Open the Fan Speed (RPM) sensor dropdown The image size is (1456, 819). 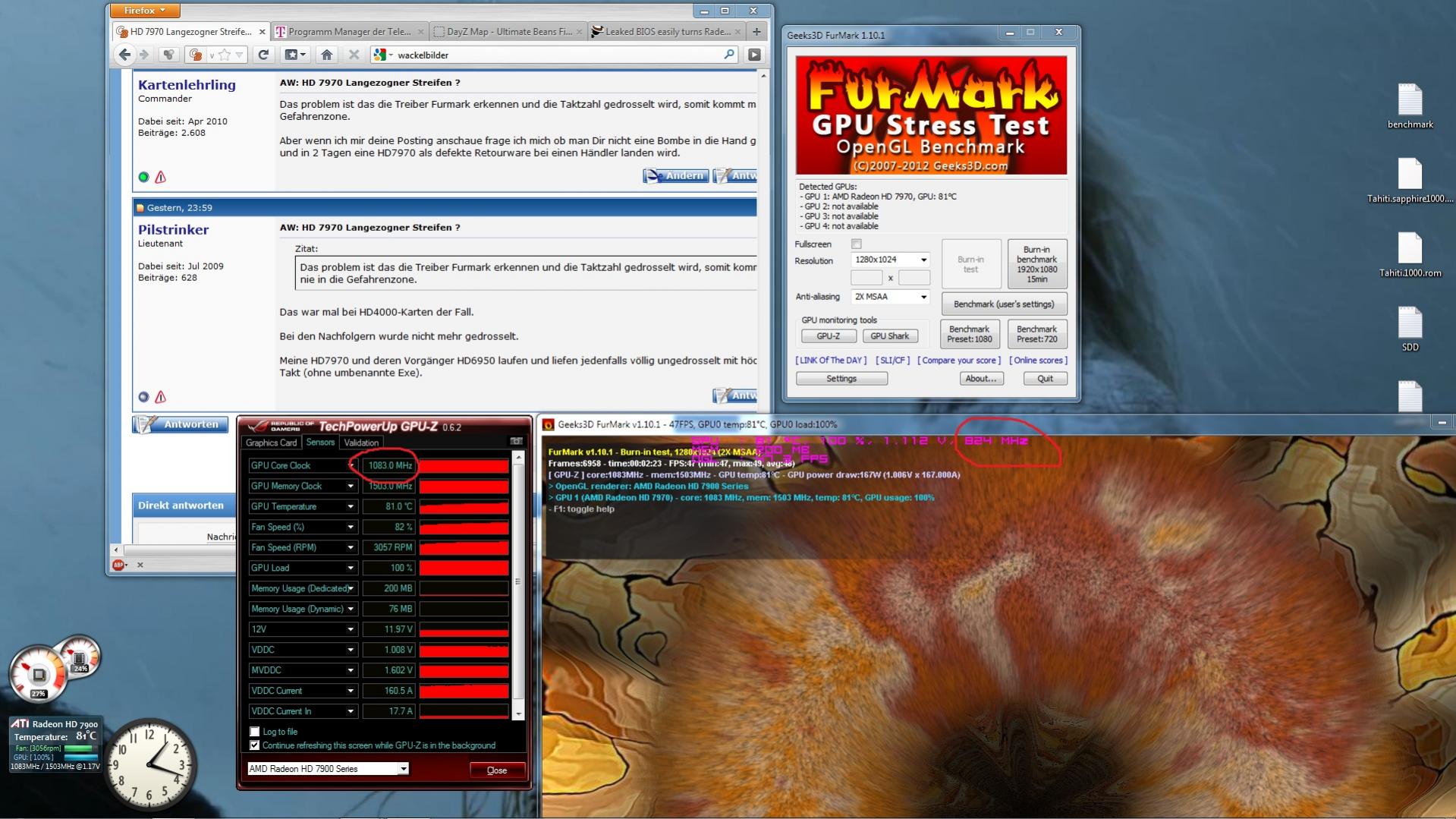351,547
